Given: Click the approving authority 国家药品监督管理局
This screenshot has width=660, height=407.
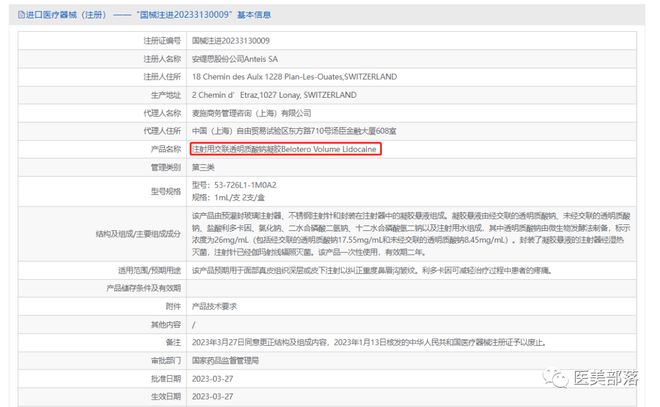Looking at the screenshot, I should pos(225,361).
